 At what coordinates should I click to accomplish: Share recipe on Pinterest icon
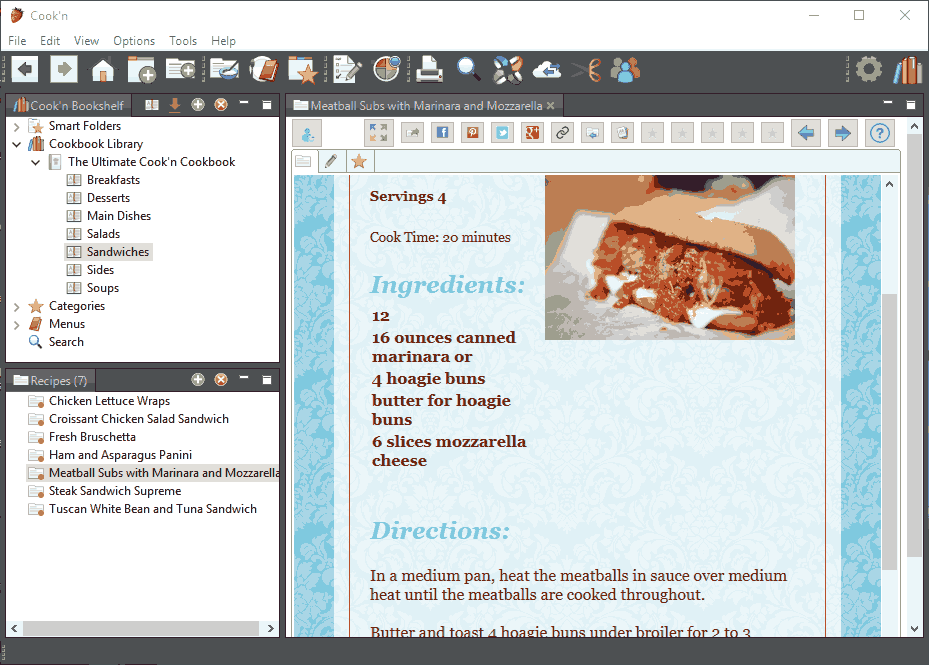click(x=473, y=133)
